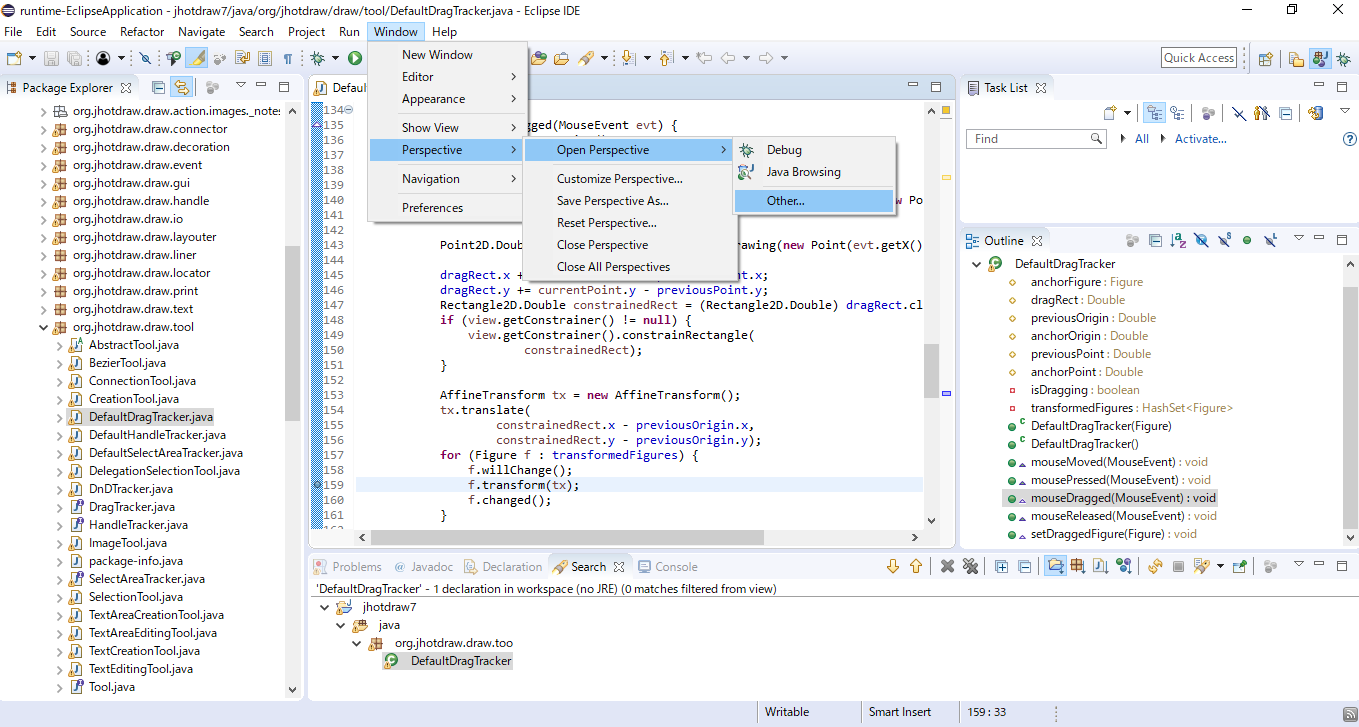
Task: Toggle Link with Editor in Package Explorer
Action: (181, 87)
